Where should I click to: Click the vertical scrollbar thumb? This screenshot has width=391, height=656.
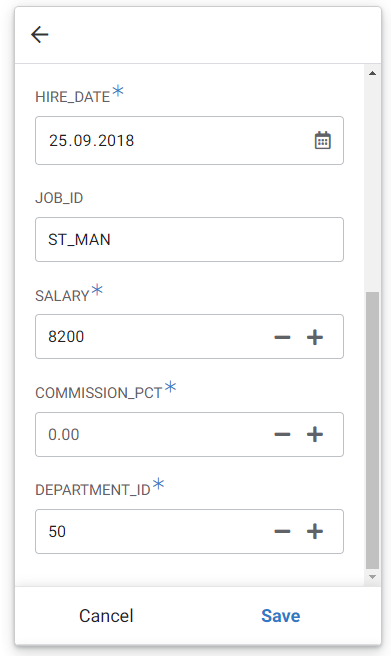[372, 430]
